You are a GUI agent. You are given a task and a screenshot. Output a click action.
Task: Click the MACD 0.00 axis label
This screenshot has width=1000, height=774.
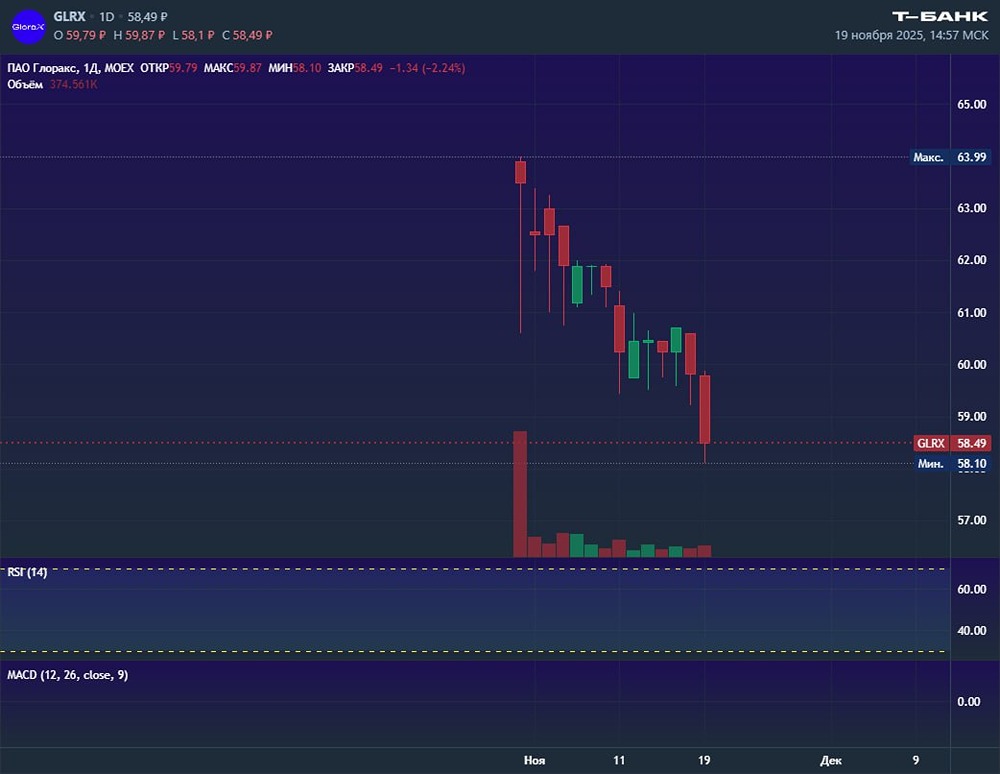[x=969, y=702]
